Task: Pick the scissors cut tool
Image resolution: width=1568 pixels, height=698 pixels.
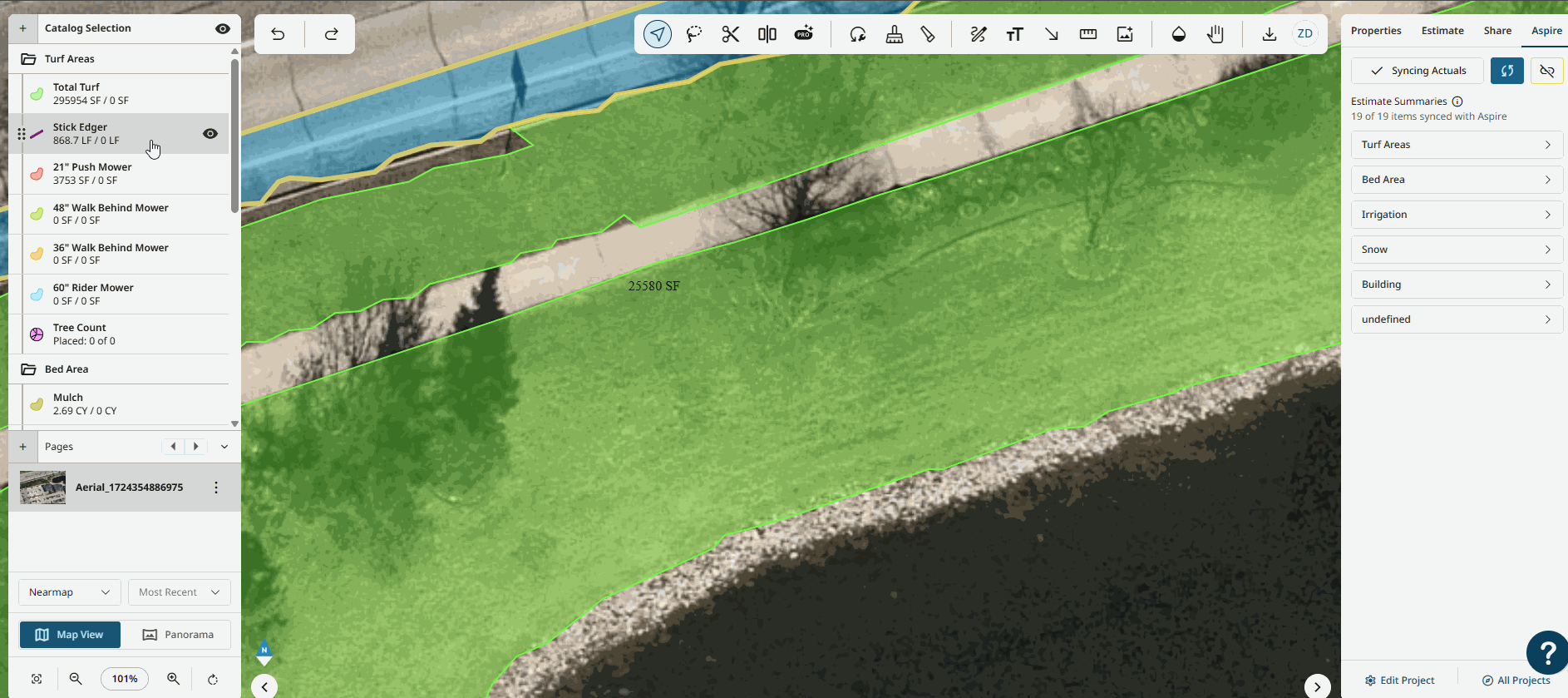Action: click(x=731, y=34)
